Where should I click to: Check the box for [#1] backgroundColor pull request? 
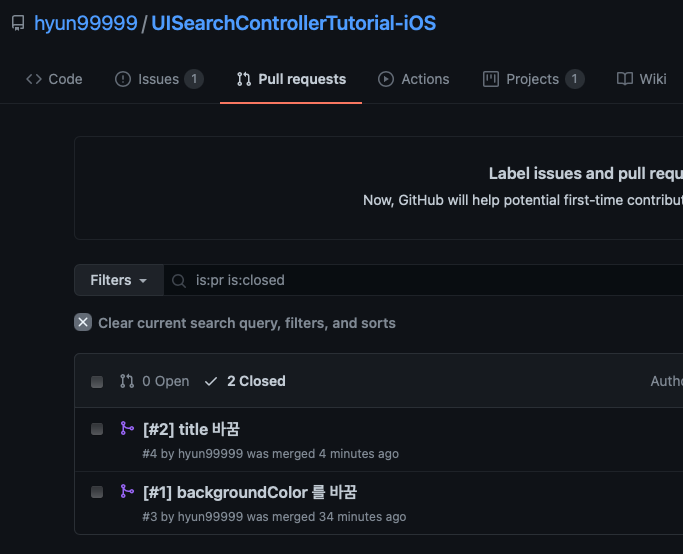coord(97,492)
